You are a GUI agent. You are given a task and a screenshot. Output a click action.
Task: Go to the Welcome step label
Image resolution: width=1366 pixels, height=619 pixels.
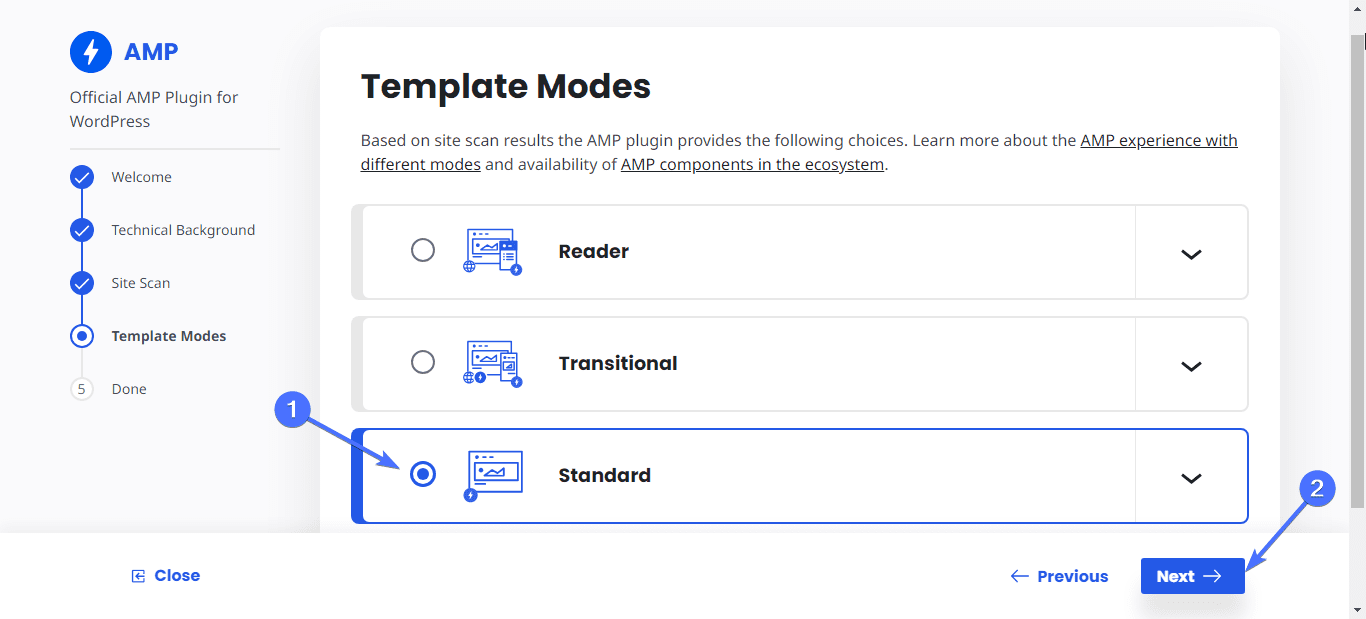(x=142, y=177)
